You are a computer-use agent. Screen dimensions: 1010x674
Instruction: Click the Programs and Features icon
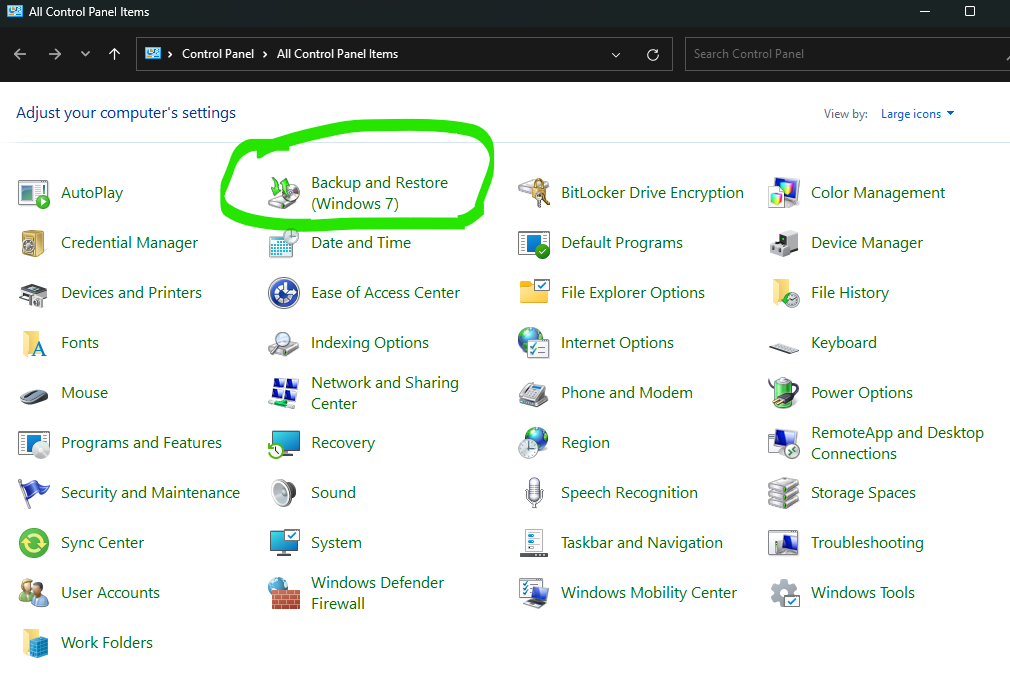(33, 443)
